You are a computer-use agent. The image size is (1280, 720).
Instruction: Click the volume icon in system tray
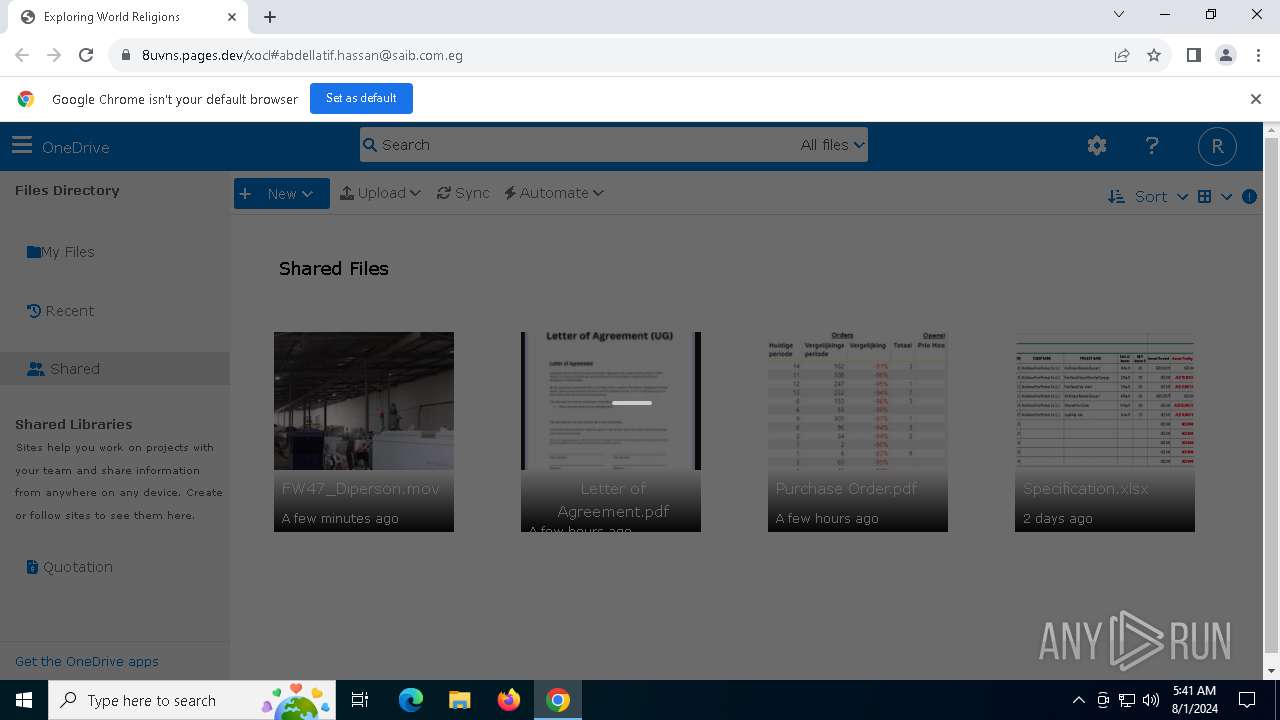click(1151, 700)
